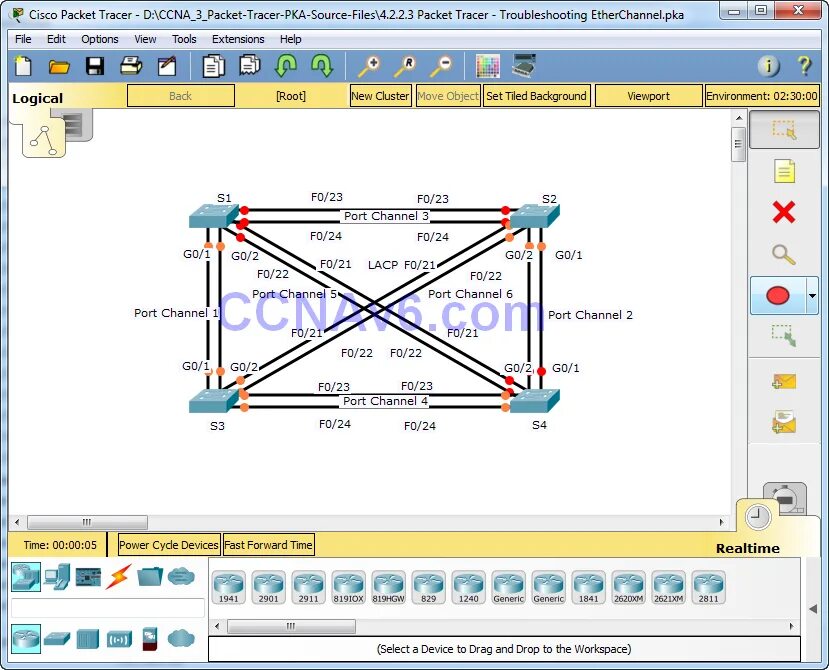The height and width of the screenshot is (670, 829).
Task: Select the End Devices category icon
Action: pyautogui.click(x=57, y=576)
